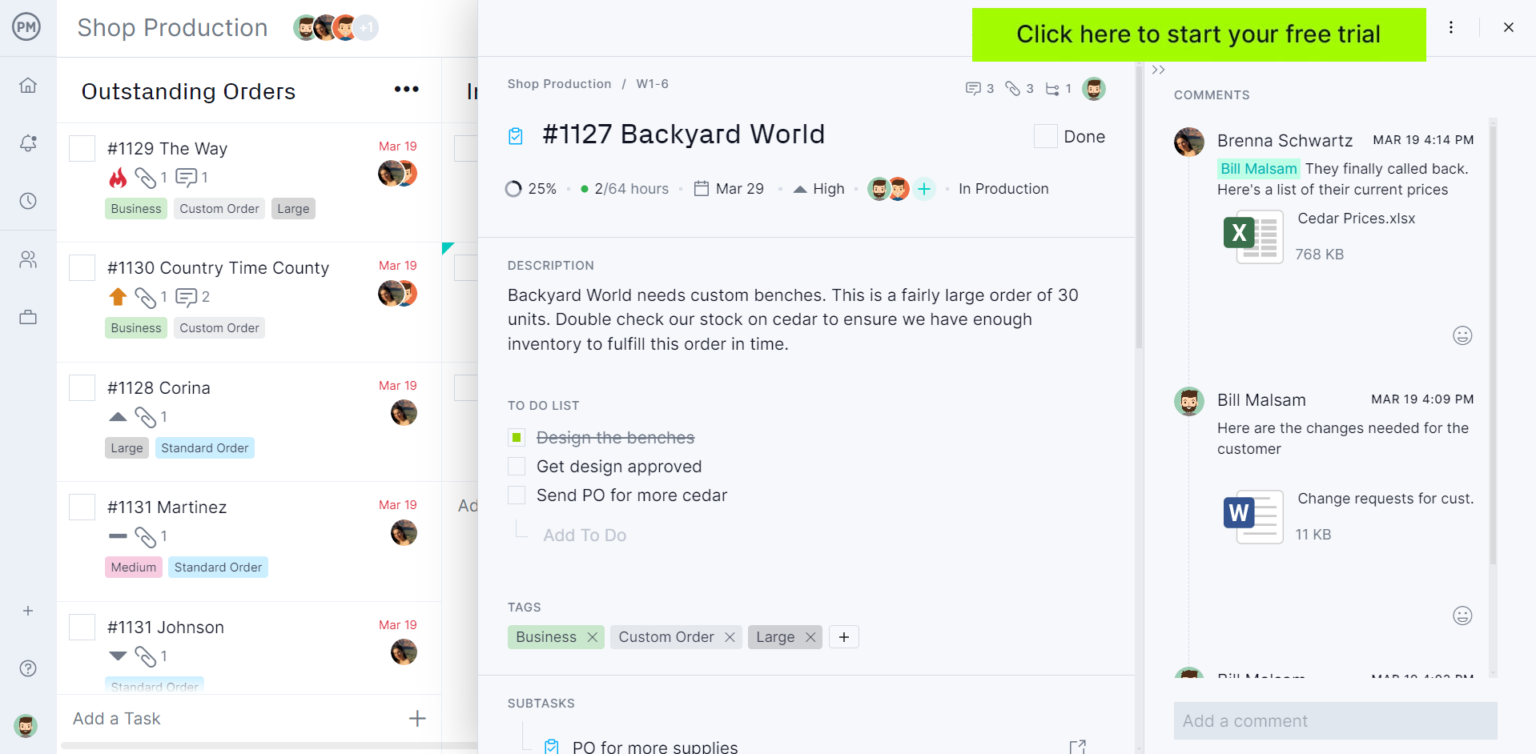Click the briefcase (portfolio) sidebar icon
The height and width of the screenshot is (754, 1536).
pyautogui.click(x=28, y=316)
